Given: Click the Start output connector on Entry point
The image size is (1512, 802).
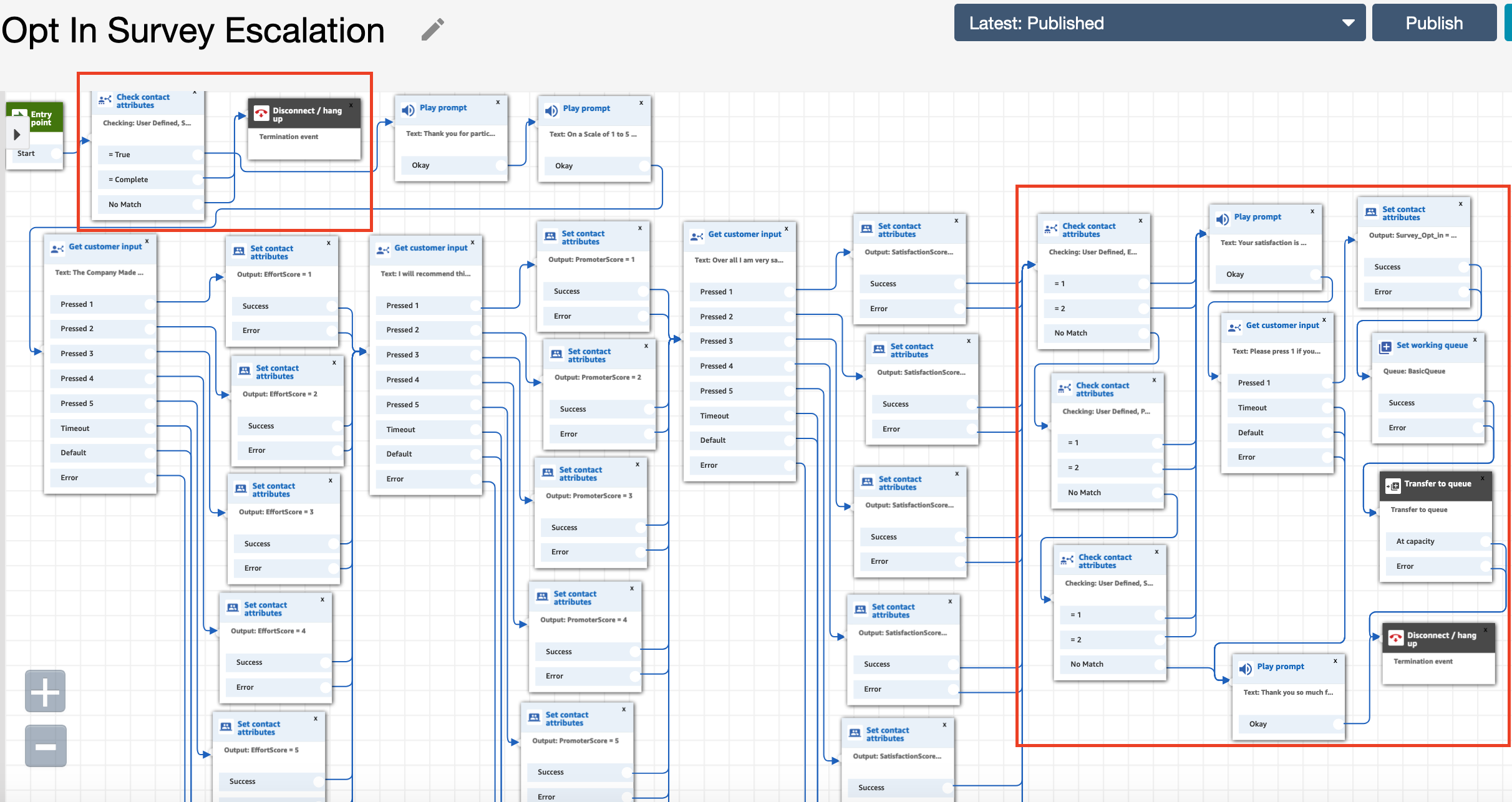Looking at the screenshot, I should (x=56, y=153).
